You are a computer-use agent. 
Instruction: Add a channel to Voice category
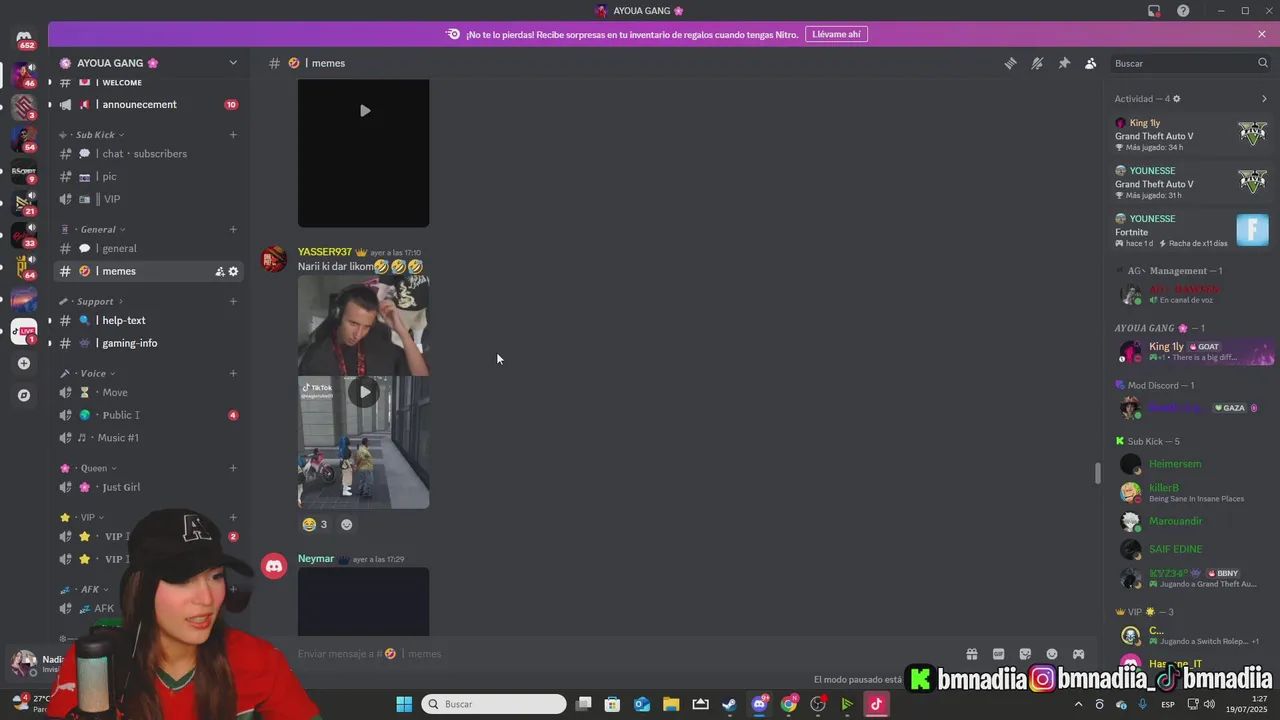[233, 374]
